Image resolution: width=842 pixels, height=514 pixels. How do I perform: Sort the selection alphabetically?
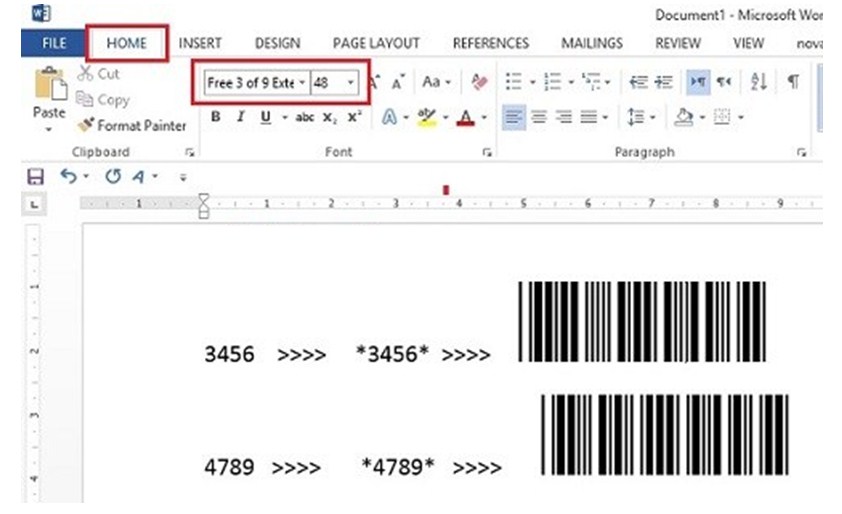coord(758,82)
